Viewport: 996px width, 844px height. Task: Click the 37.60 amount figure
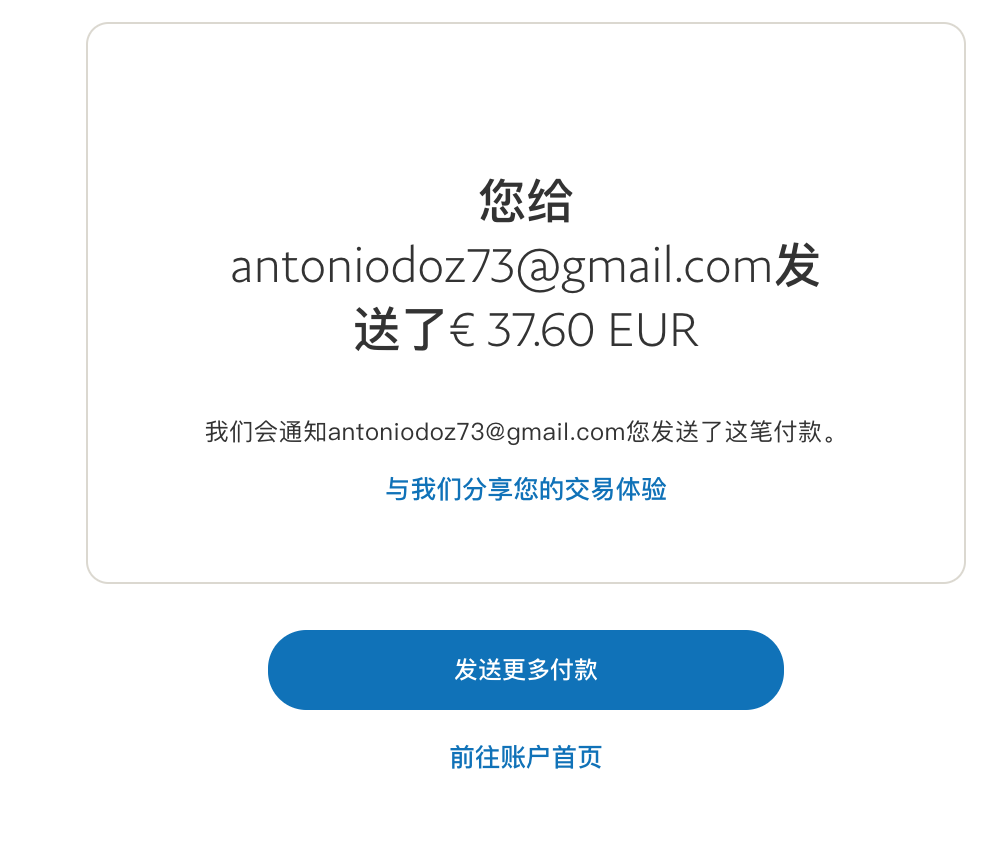(541, 330)
